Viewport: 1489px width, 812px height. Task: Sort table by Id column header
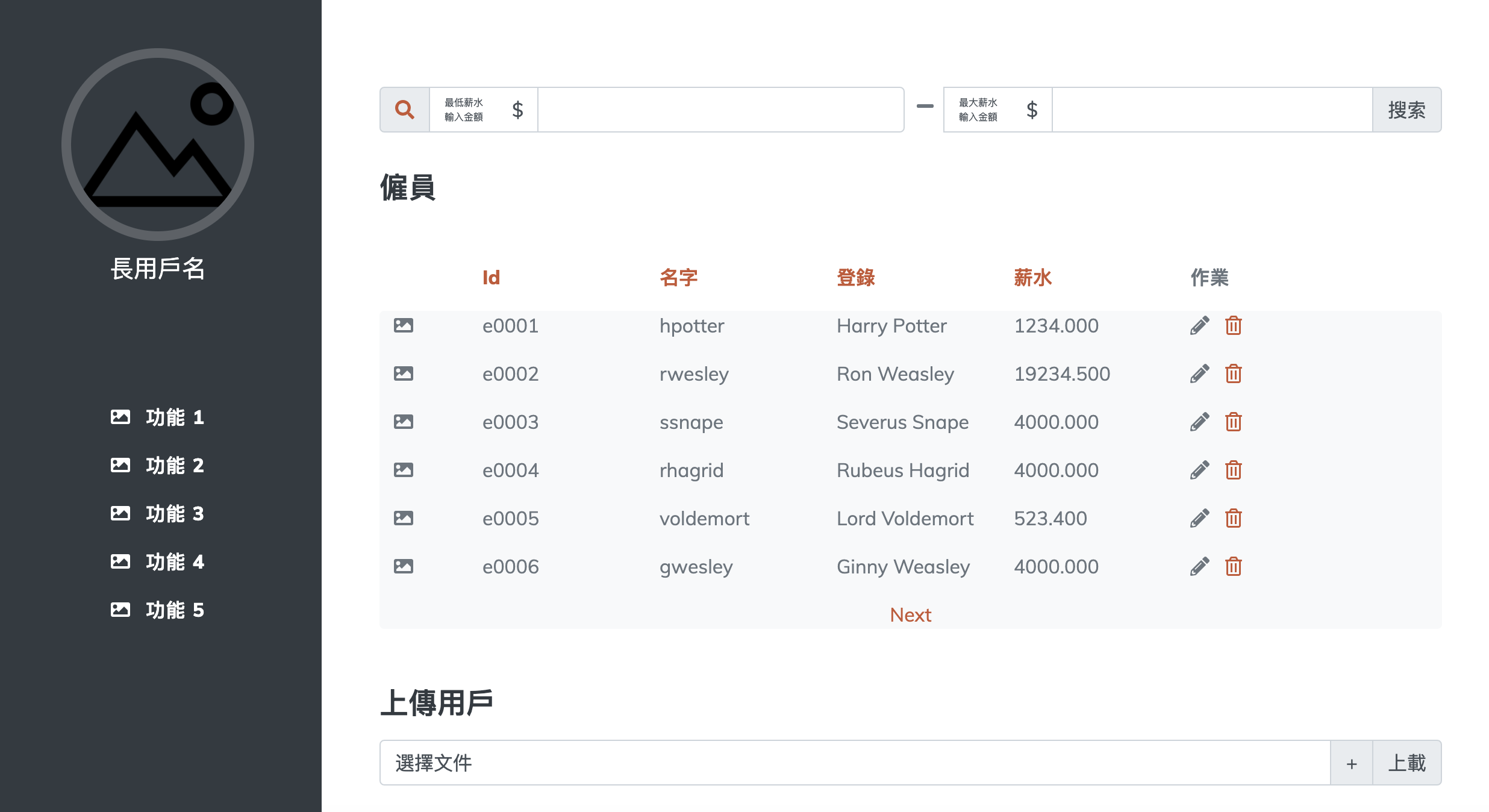click(491, 278)
